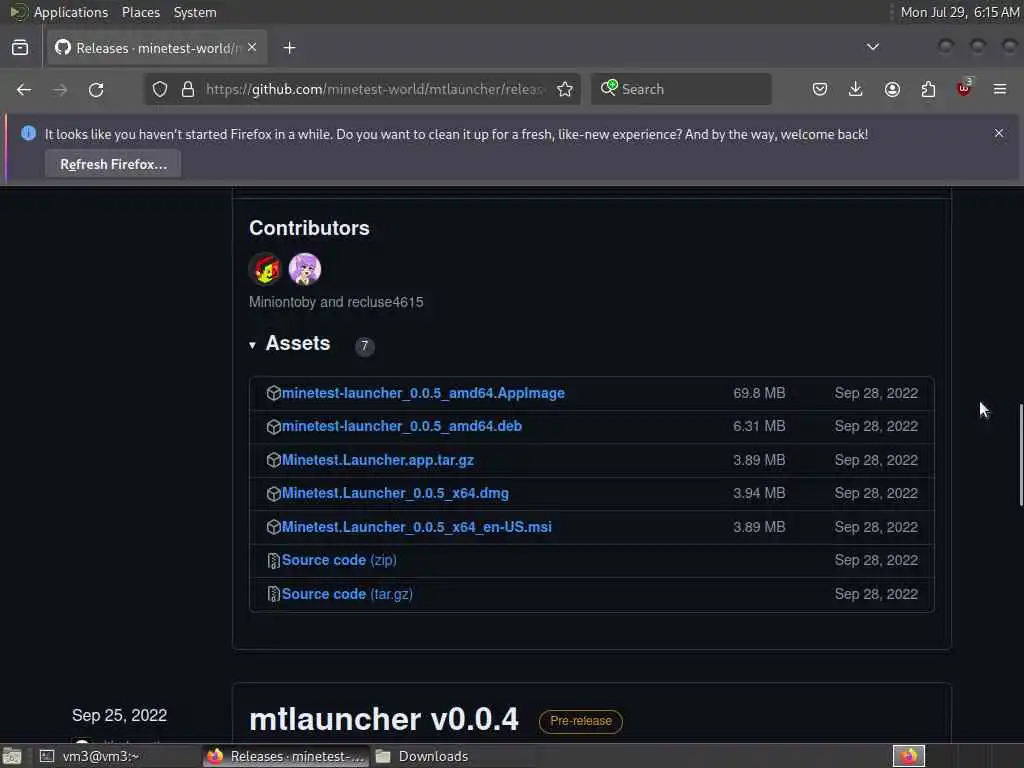Screen dimensions: 1024x768
Task: Open the mtlauncher v0.0.4 release heading
Action: point(384,719)
